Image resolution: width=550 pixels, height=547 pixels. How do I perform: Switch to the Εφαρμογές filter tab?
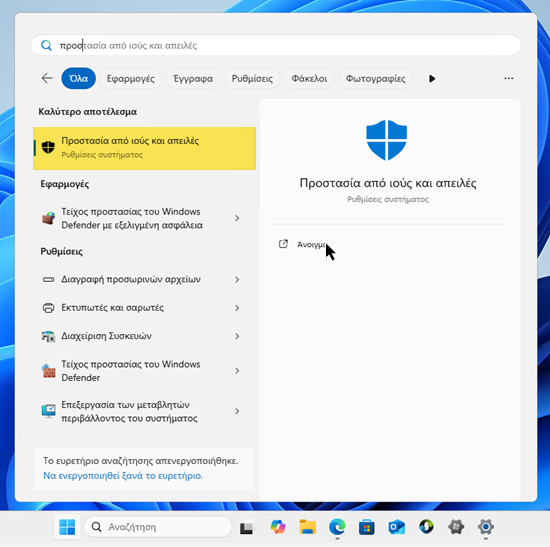[x=130, y=78]
